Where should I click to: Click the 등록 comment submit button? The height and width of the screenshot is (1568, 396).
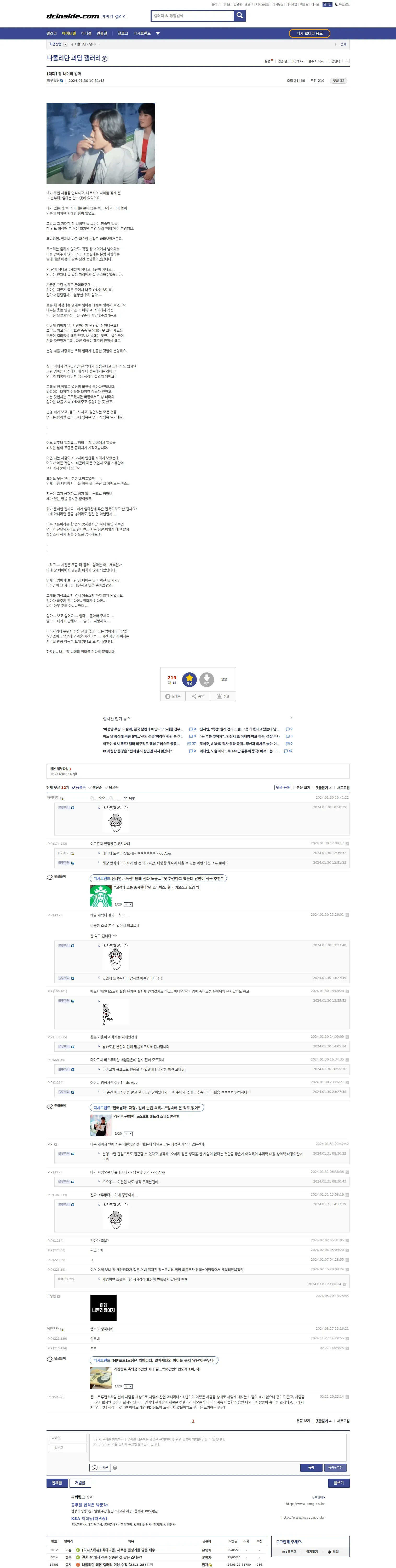[x=311, y=1468]
